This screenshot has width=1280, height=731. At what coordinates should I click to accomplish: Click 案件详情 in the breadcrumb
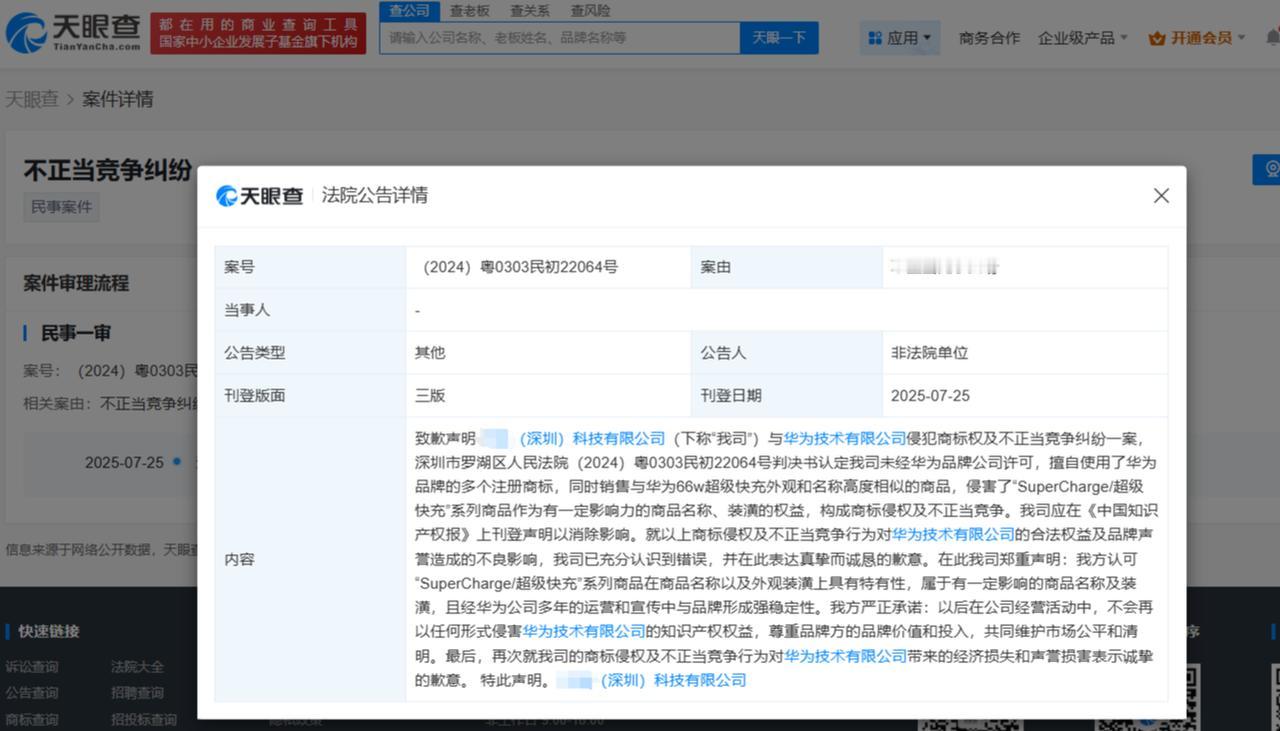click(x=117, y=99)
